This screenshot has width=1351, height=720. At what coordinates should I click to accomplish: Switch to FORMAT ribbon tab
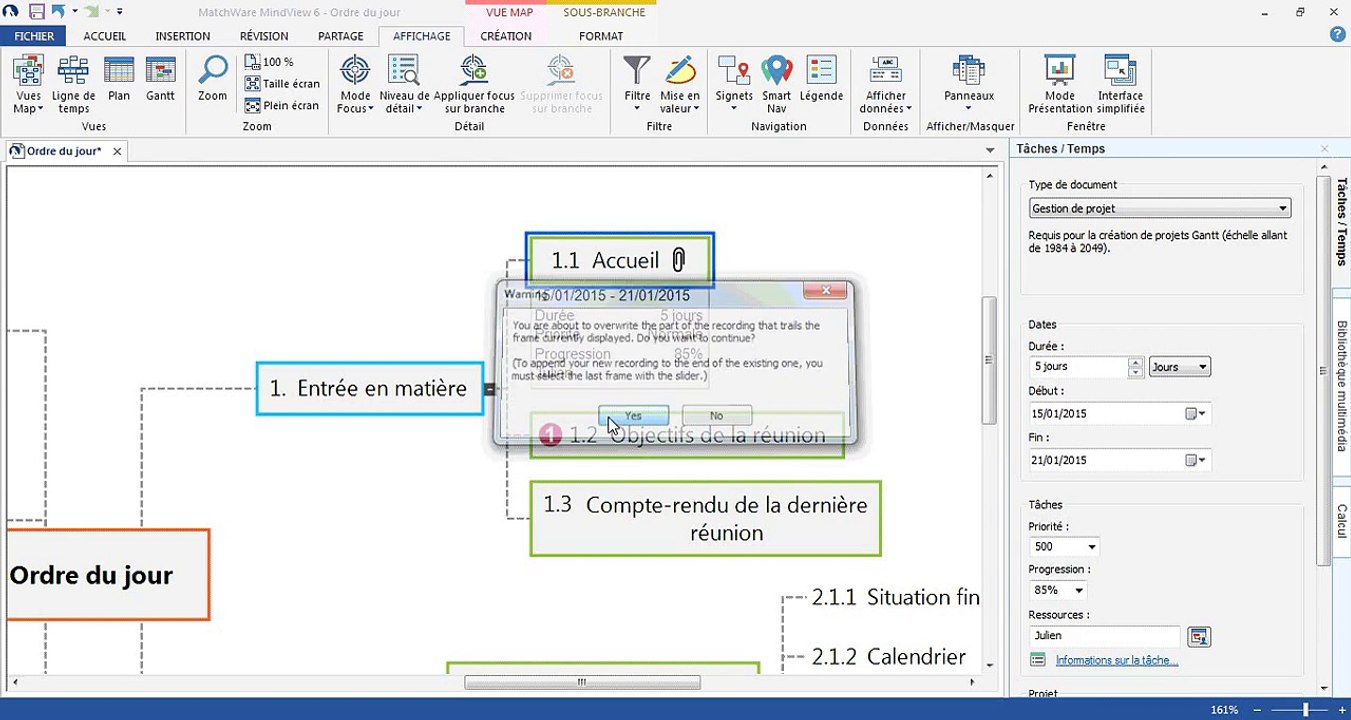[601, 36]
